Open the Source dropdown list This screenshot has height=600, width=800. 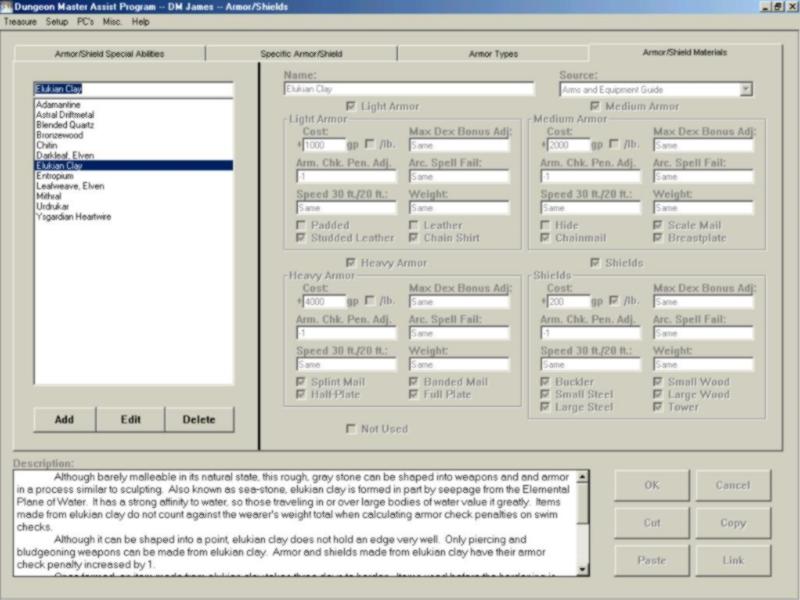pyautogui.click(x=745, y=89)
